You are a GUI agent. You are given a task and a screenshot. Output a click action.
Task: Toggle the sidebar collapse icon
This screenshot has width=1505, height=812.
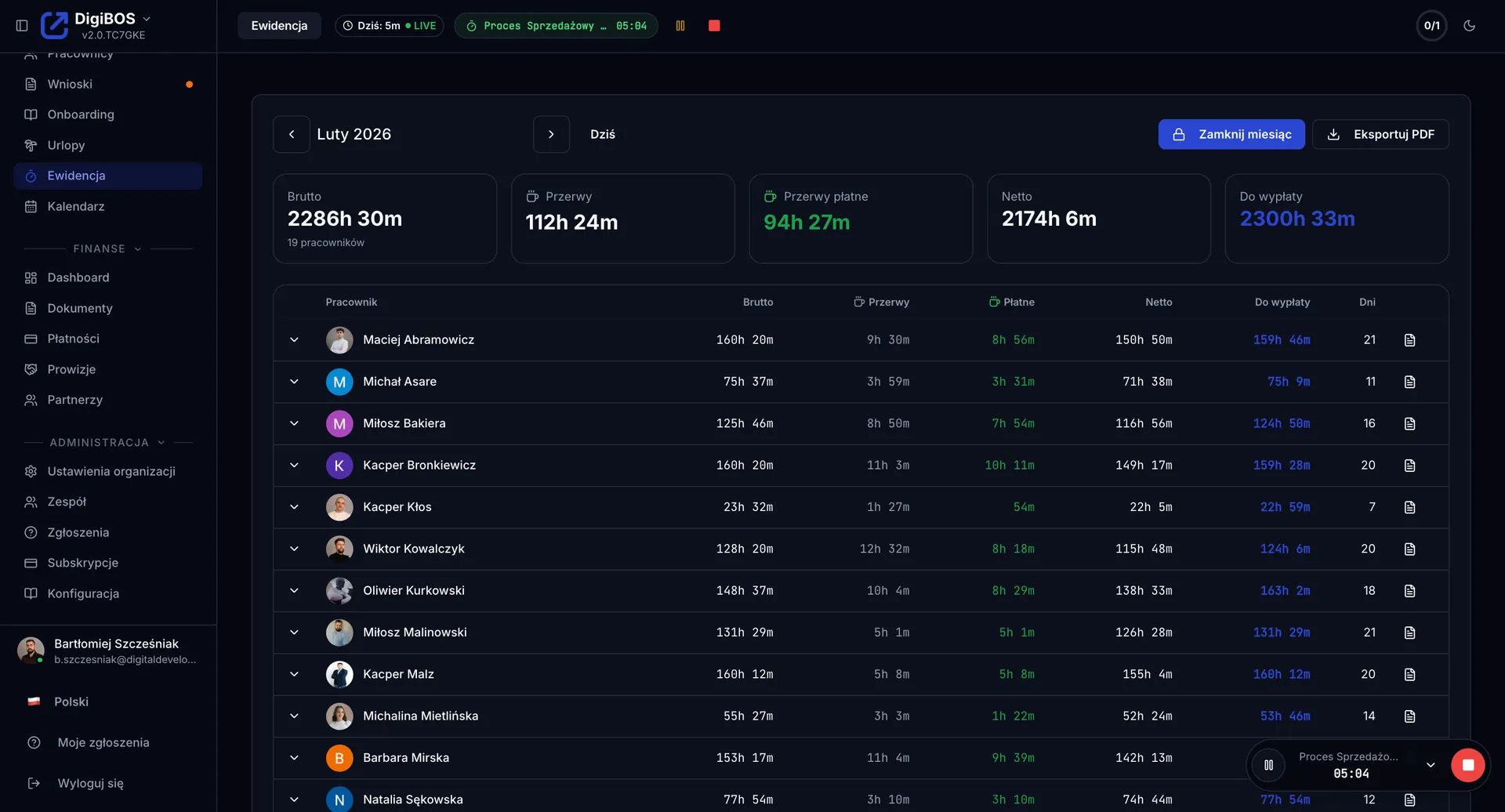click(22, 26)
